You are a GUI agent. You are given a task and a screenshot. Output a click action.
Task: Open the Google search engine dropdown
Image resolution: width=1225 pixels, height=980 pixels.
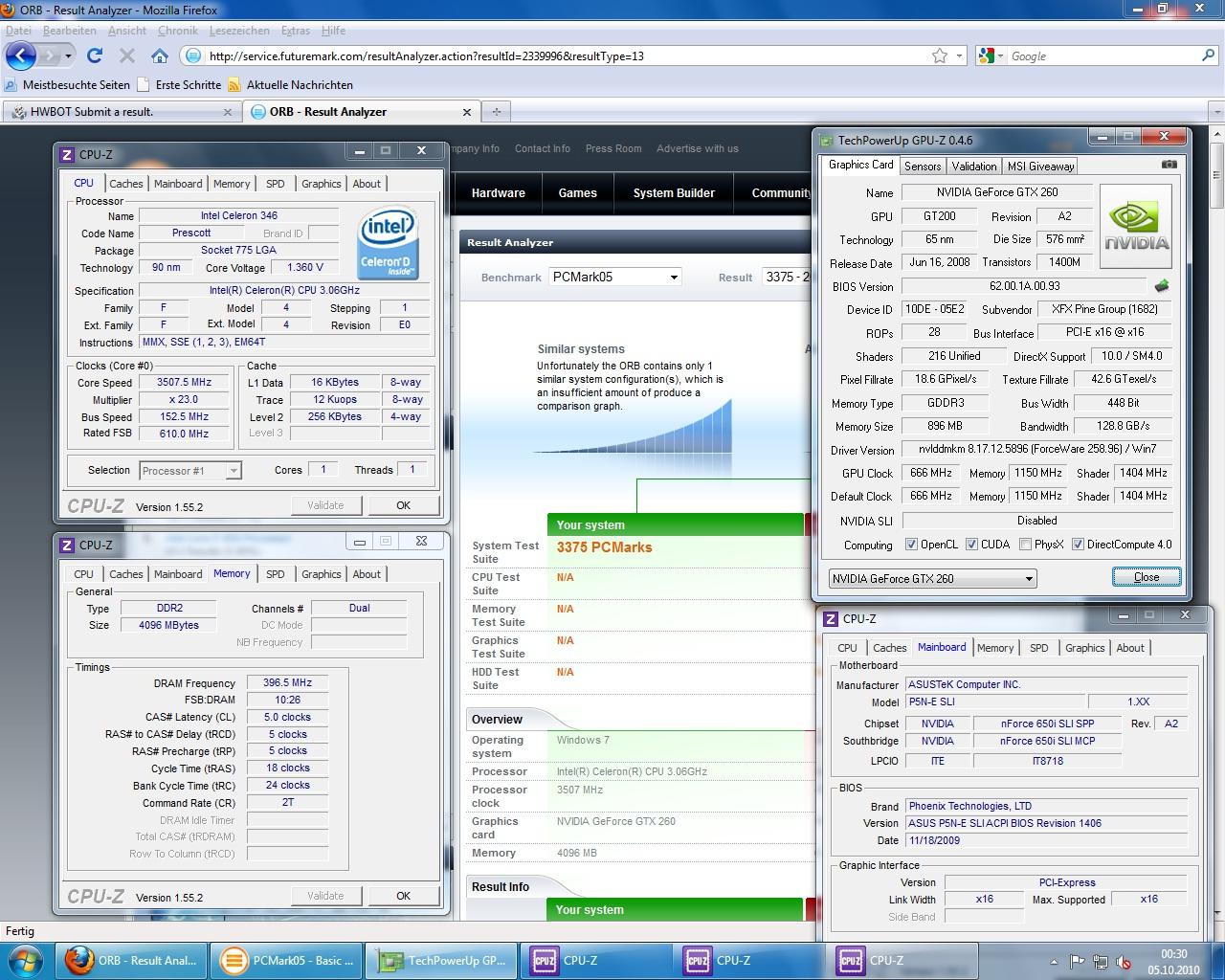991,56
